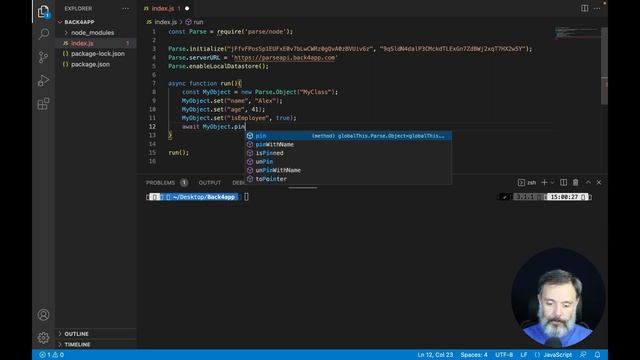The height and width of the screenshot is (360, 640).
Task: Click the EXPLORER sidebar title
Action: (x=78, y=8)
